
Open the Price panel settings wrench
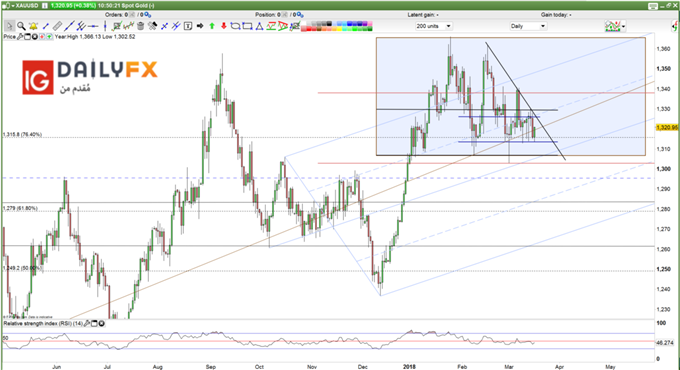(x=20, y=37)
